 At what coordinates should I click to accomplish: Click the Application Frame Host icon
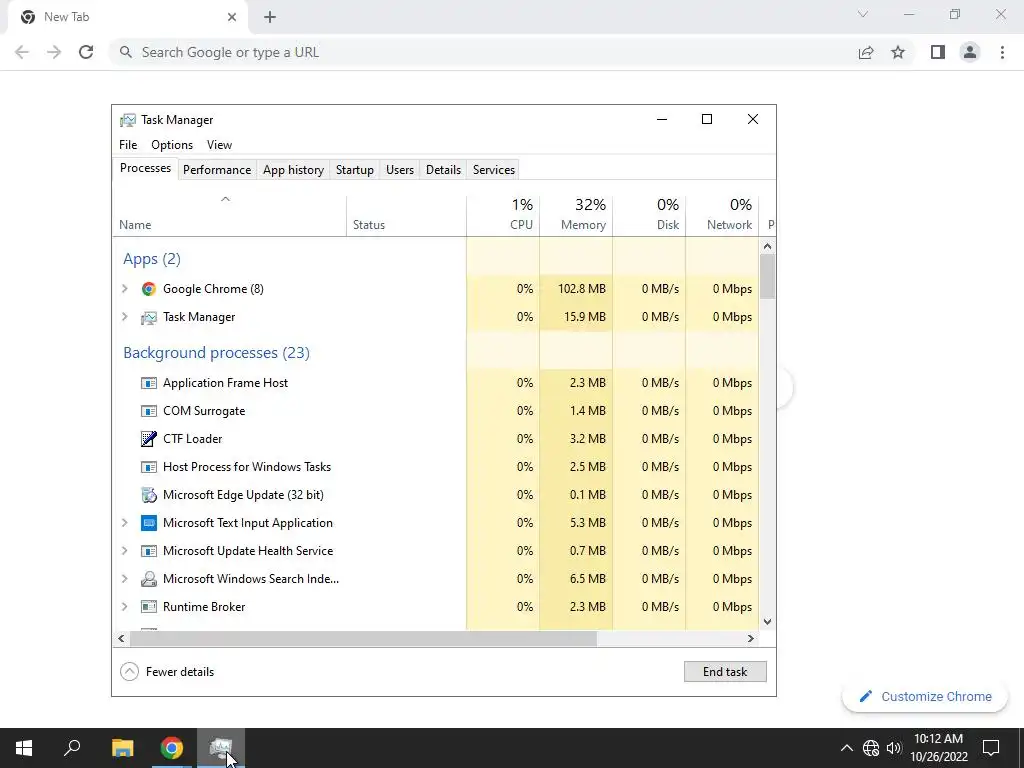149,383
